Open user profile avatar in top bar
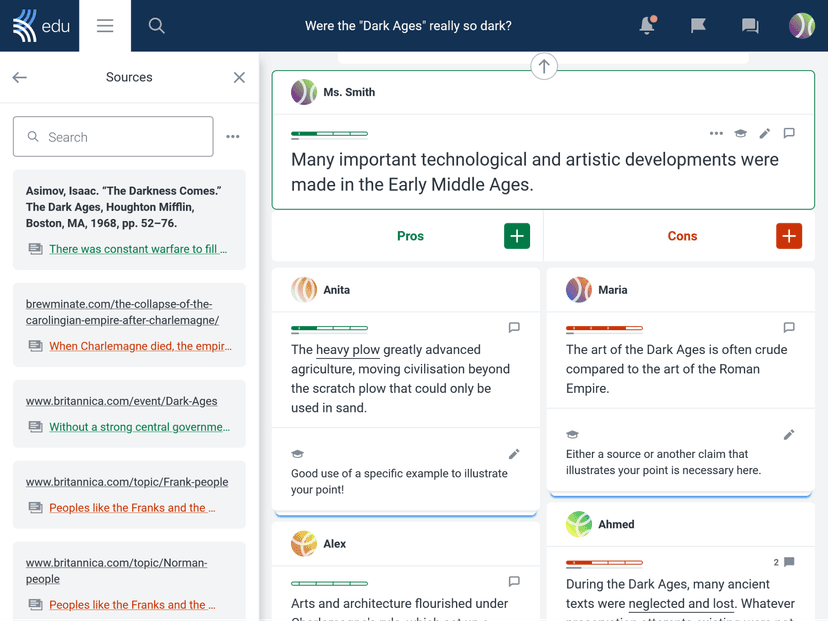This screenshot has height=621, width=828. (x=801, y=26)
